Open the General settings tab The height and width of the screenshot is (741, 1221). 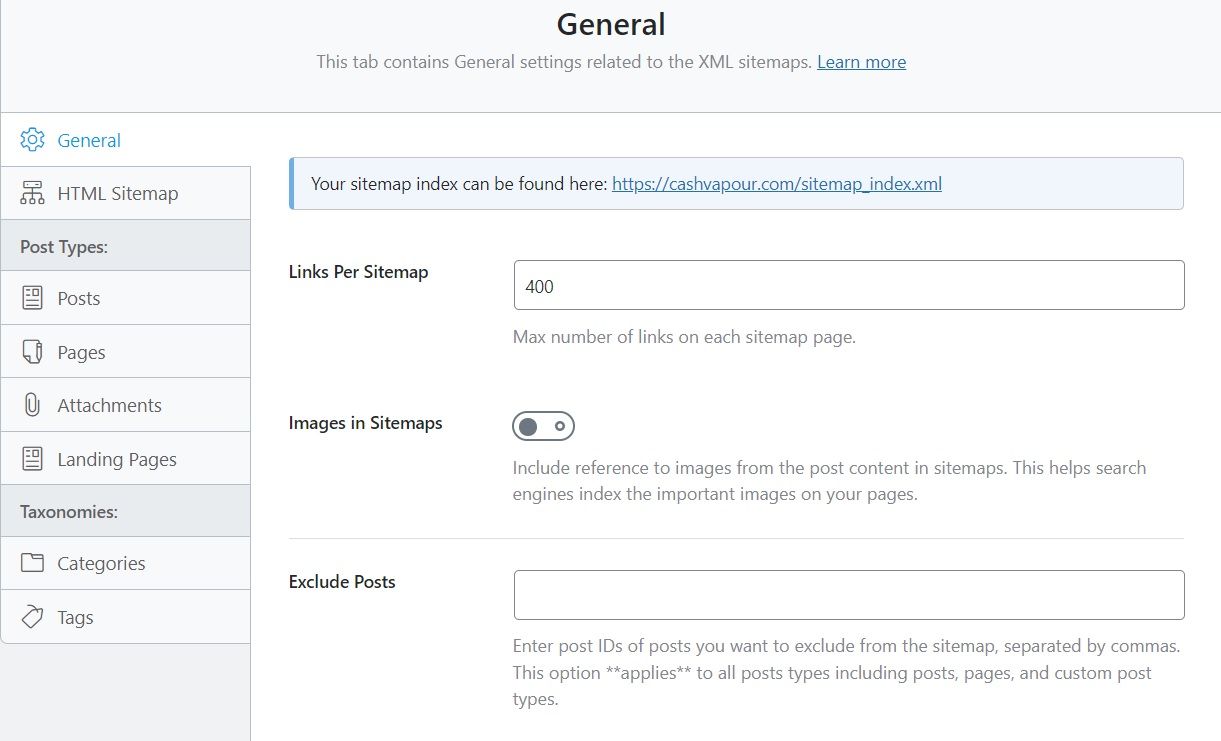click(x=89, y=141)
